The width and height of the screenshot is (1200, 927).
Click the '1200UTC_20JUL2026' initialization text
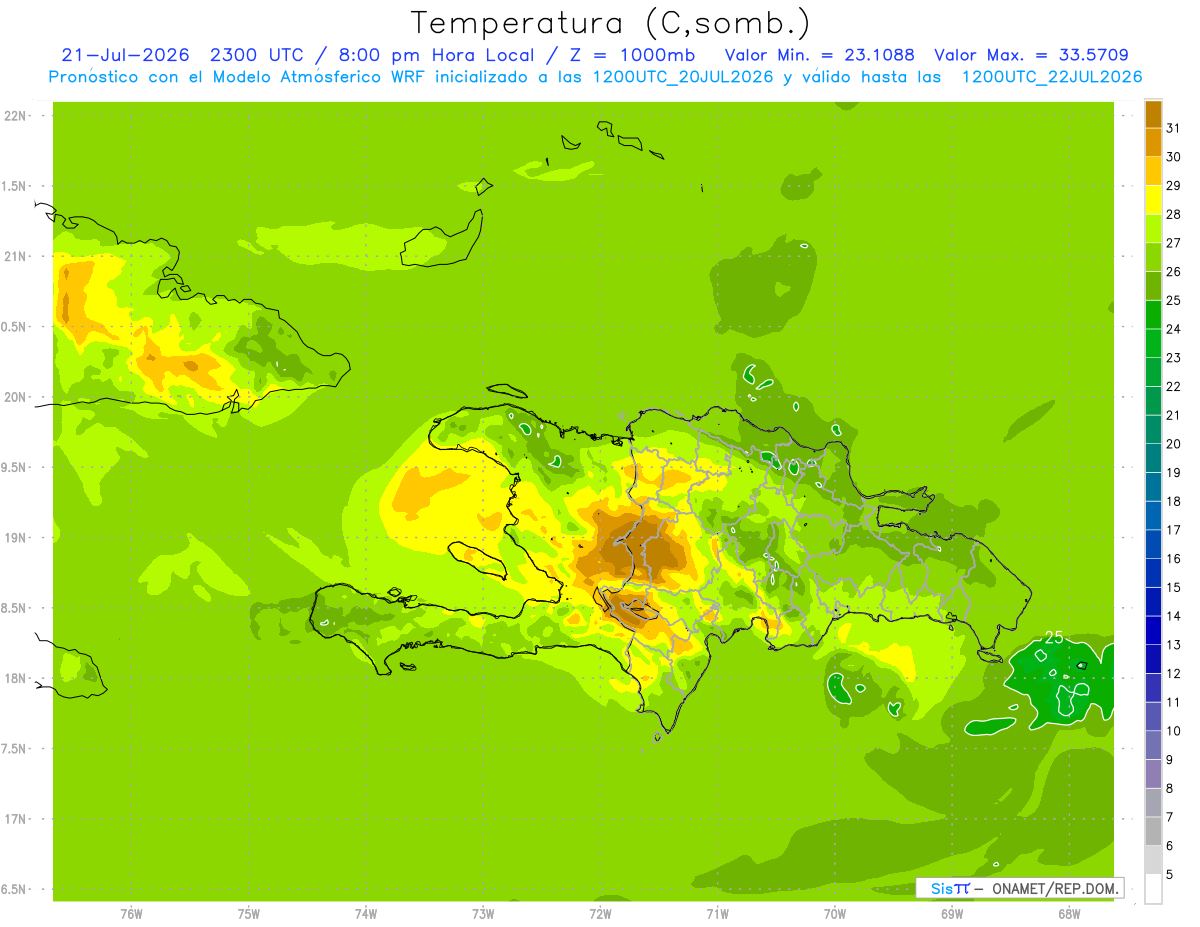(x=683, y=77)
